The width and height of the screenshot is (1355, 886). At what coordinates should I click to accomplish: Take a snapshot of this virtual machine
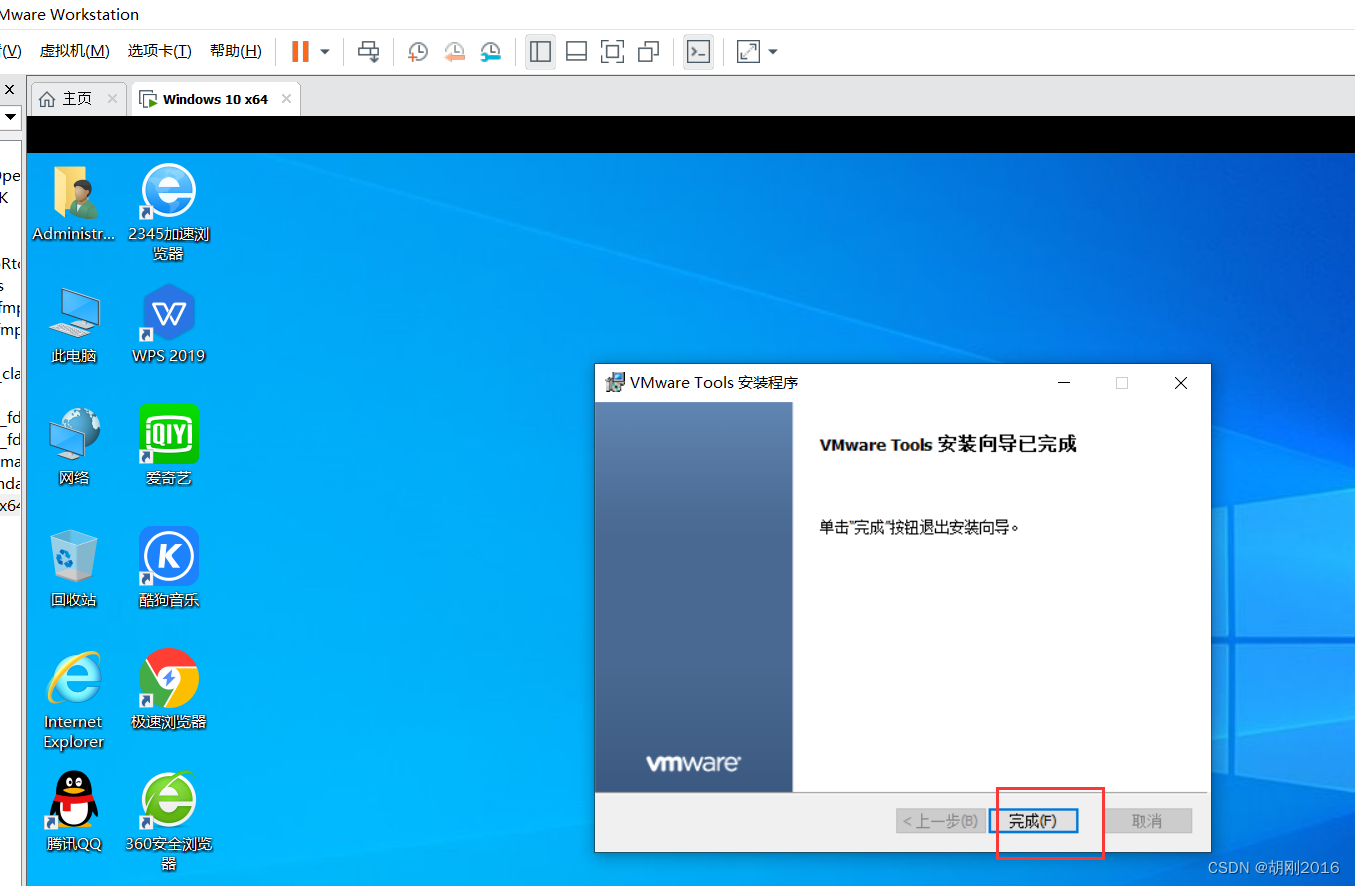(418, 51)
